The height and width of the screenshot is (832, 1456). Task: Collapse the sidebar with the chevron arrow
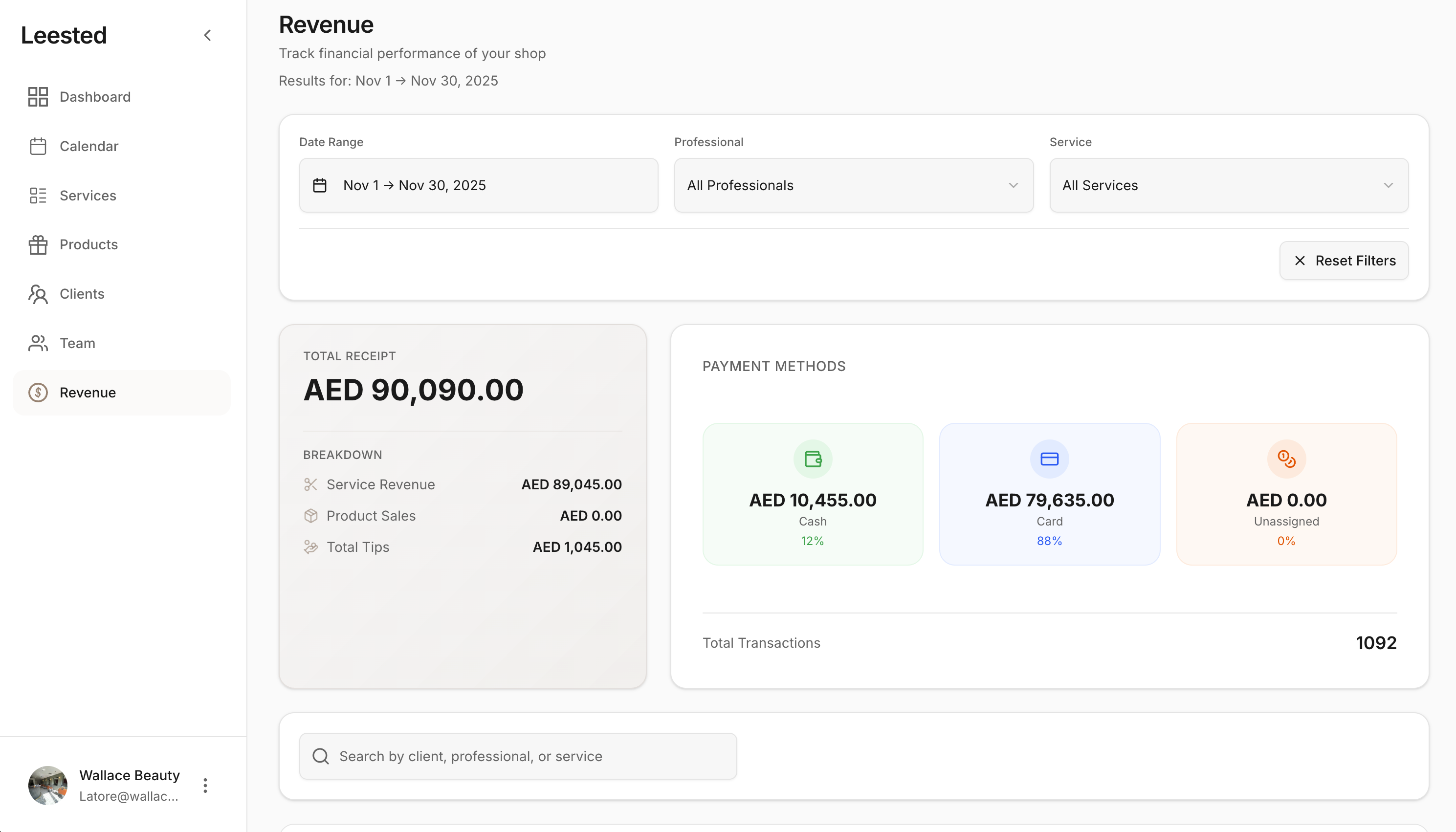[x=207, y=35]
